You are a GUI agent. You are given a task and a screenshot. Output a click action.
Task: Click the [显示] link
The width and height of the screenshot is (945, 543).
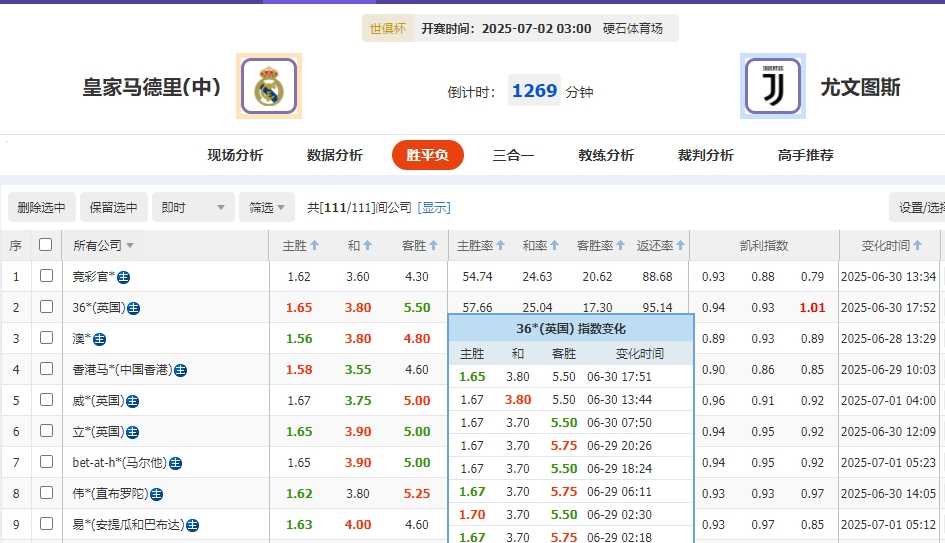click(x=434, y=207)
